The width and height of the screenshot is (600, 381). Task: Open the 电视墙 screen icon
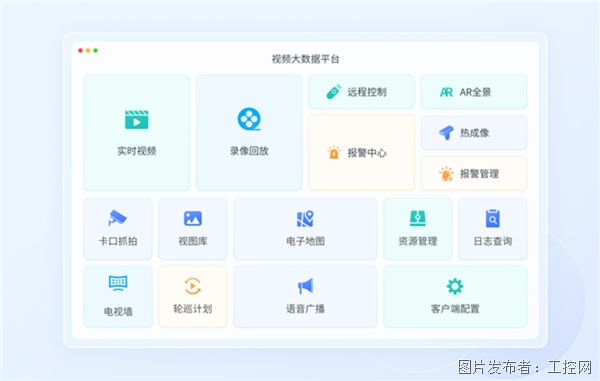tap(118, 283)
